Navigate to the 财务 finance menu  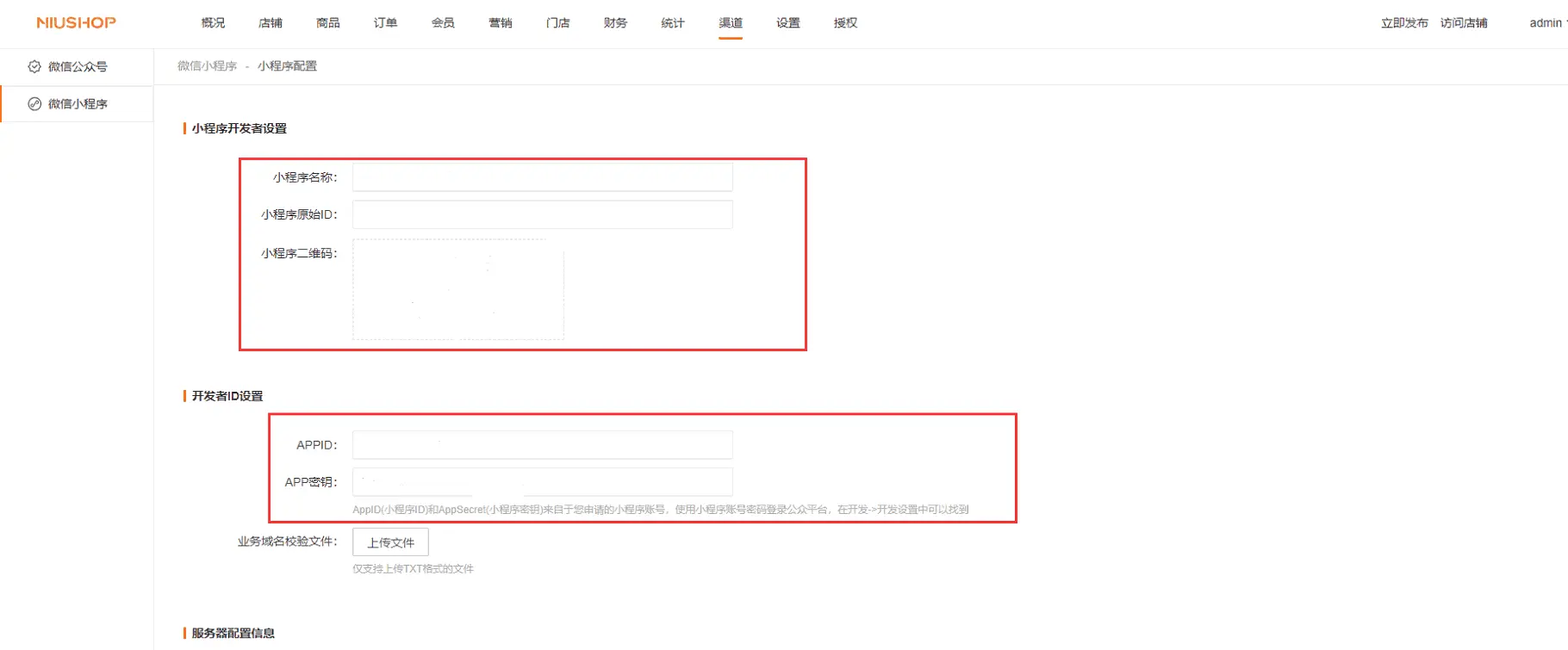coord(615,23)
